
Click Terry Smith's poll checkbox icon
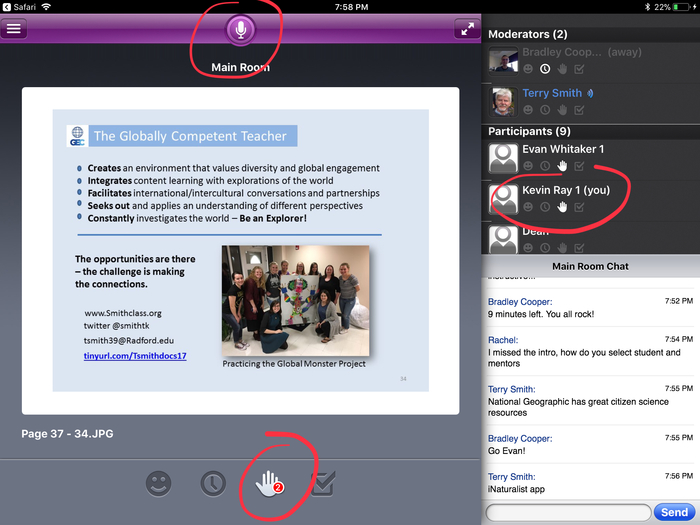[580, 110]
